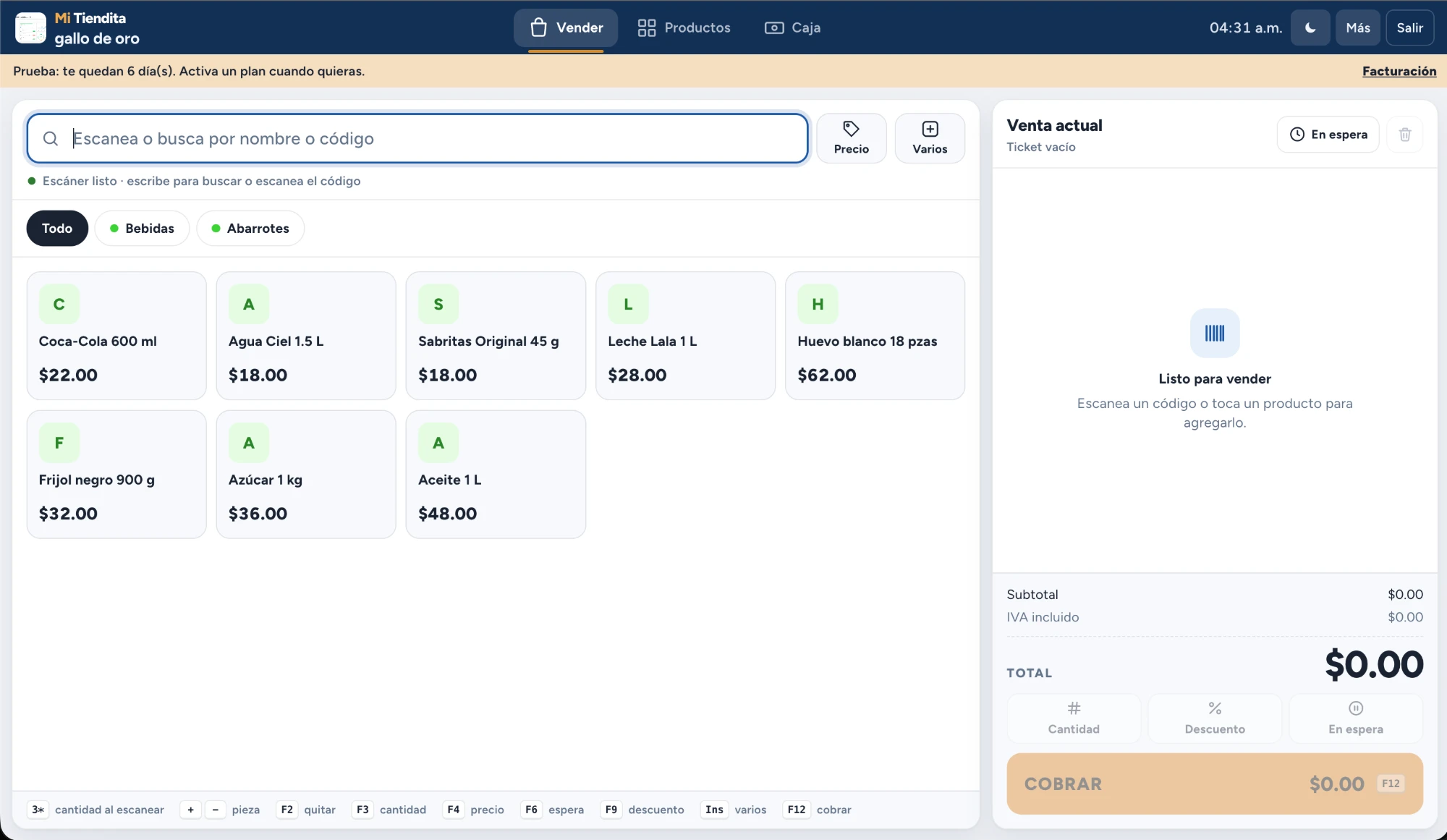
Task: Add Aceite 1 L product
Action: click(496, 474)
